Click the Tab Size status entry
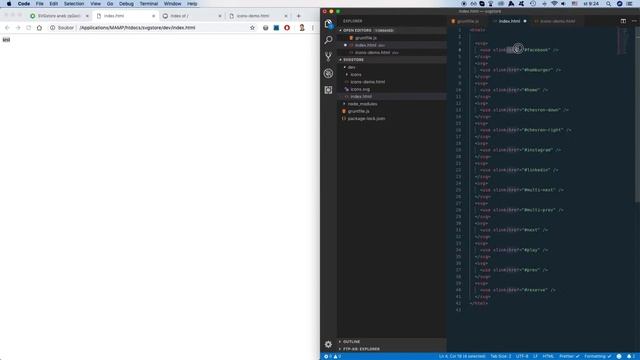640x360 pixels. click(500, 356)
